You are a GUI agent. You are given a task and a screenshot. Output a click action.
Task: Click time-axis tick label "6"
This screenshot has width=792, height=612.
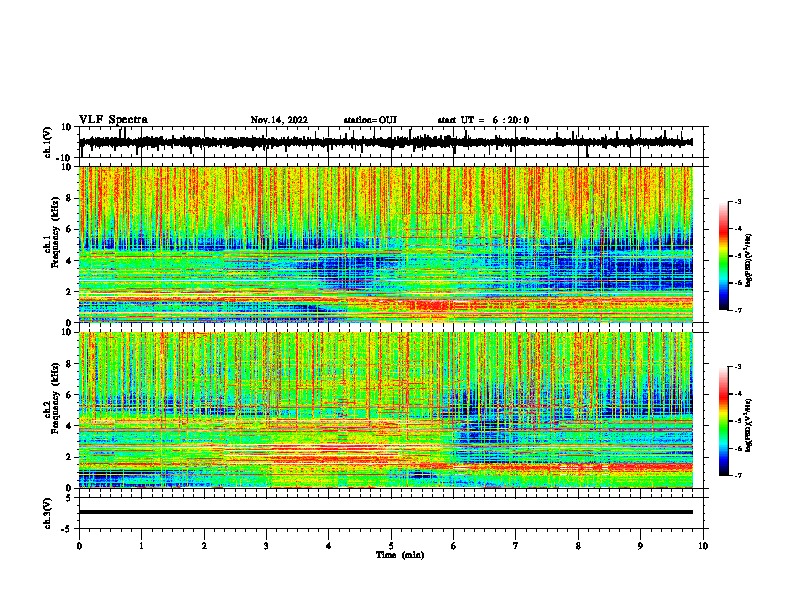tap(453, 546)
